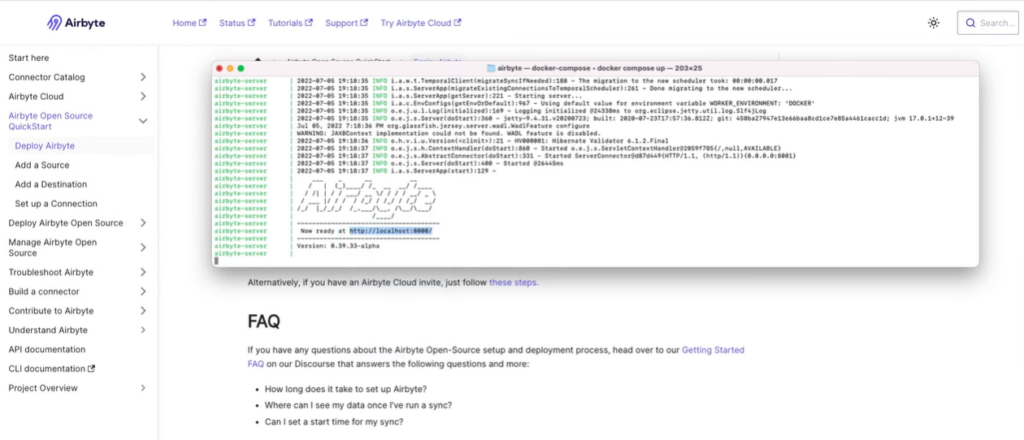Expand Project Overview chevron
1024x440 pixels.
coord(143,388)
